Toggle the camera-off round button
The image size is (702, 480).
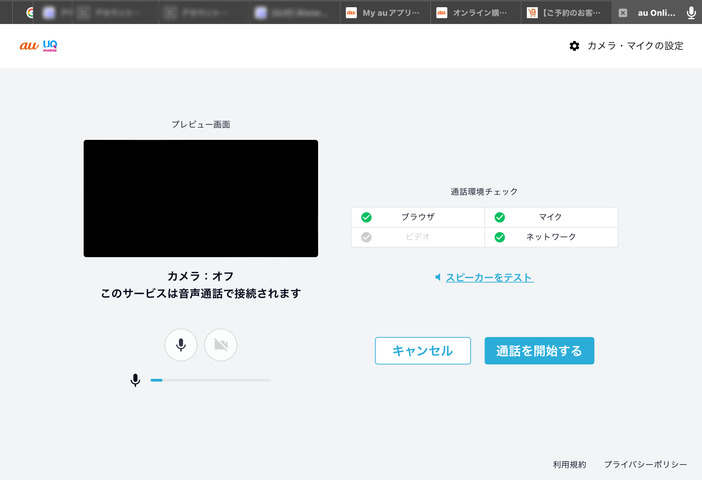221,345
